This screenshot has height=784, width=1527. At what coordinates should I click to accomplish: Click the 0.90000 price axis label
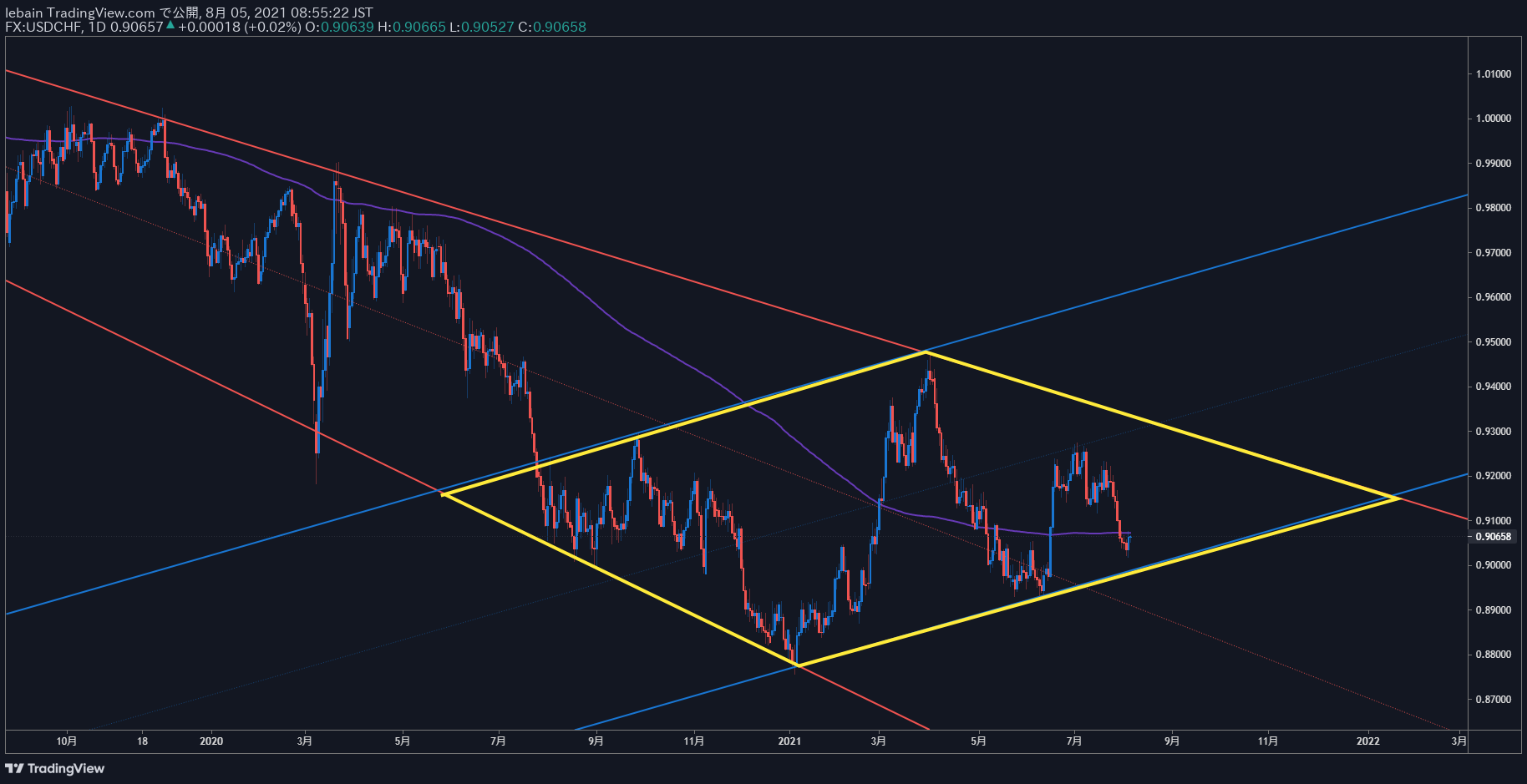point(1494,565)
